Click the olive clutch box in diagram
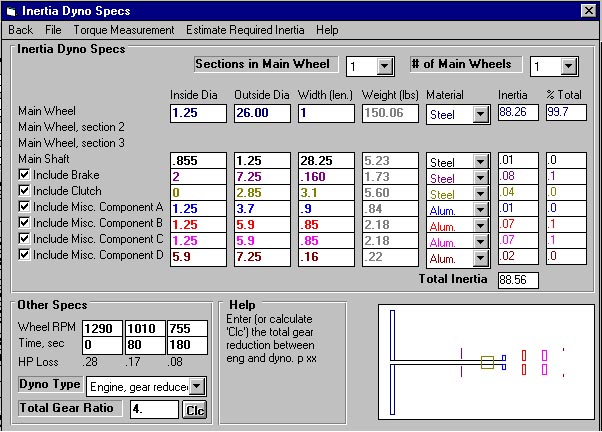 pyautogui.click(x=487, y=362)
